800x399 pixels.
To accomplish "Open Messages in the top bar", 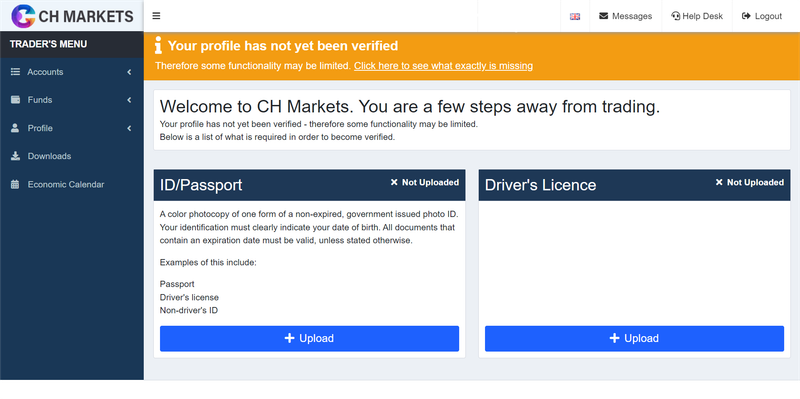I will (626, 16).
